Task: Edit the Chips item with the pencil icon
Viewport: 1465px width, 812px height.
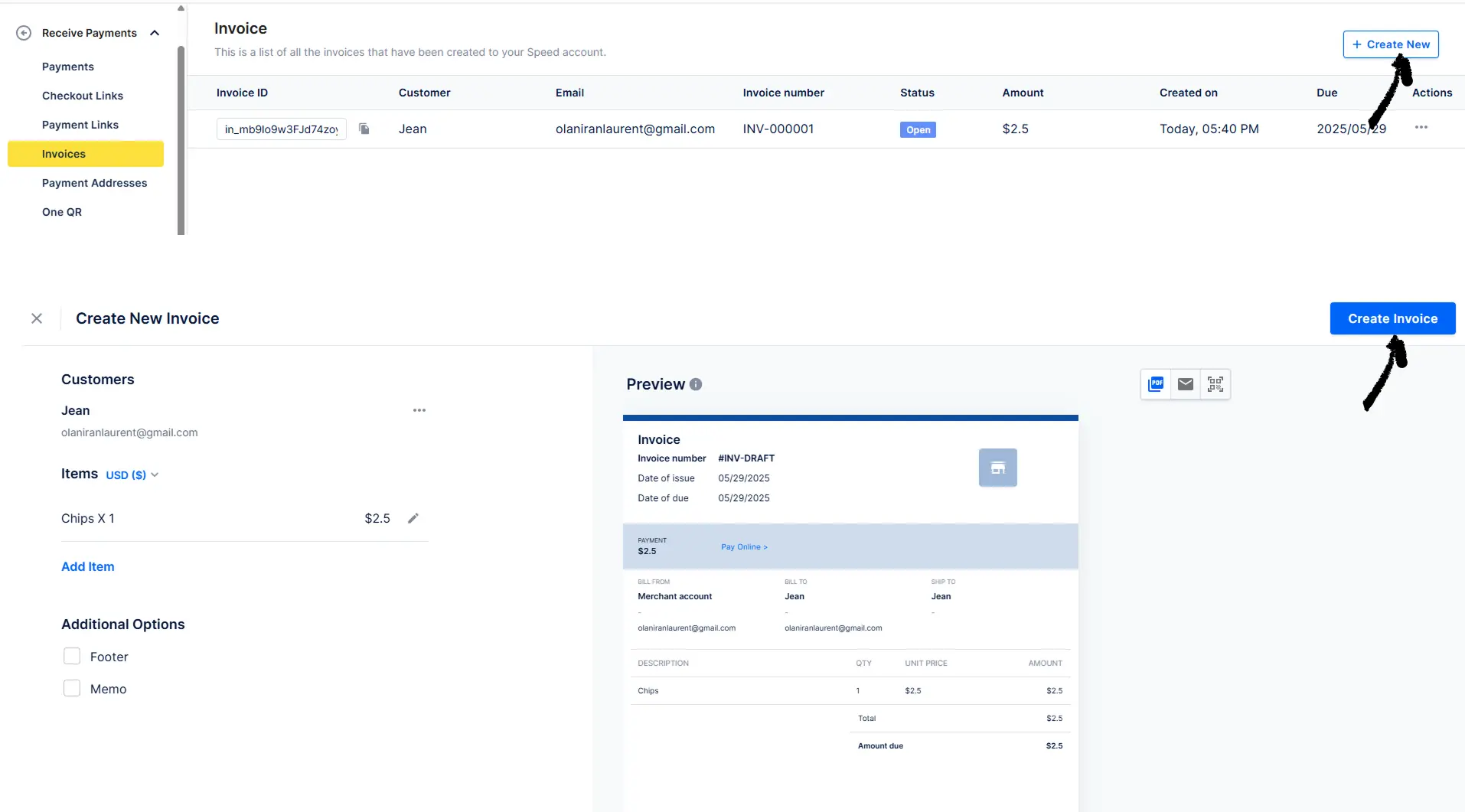Action: [x=413, y=518]
